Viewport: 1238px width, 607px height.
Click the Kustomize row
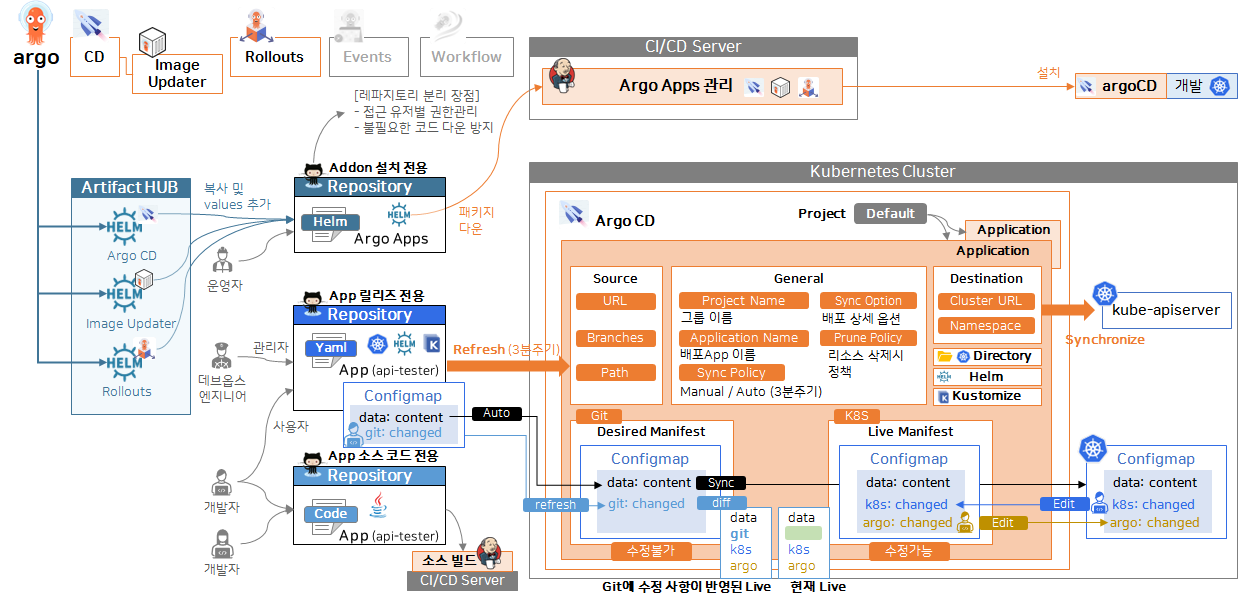click(x=987, y=397)
